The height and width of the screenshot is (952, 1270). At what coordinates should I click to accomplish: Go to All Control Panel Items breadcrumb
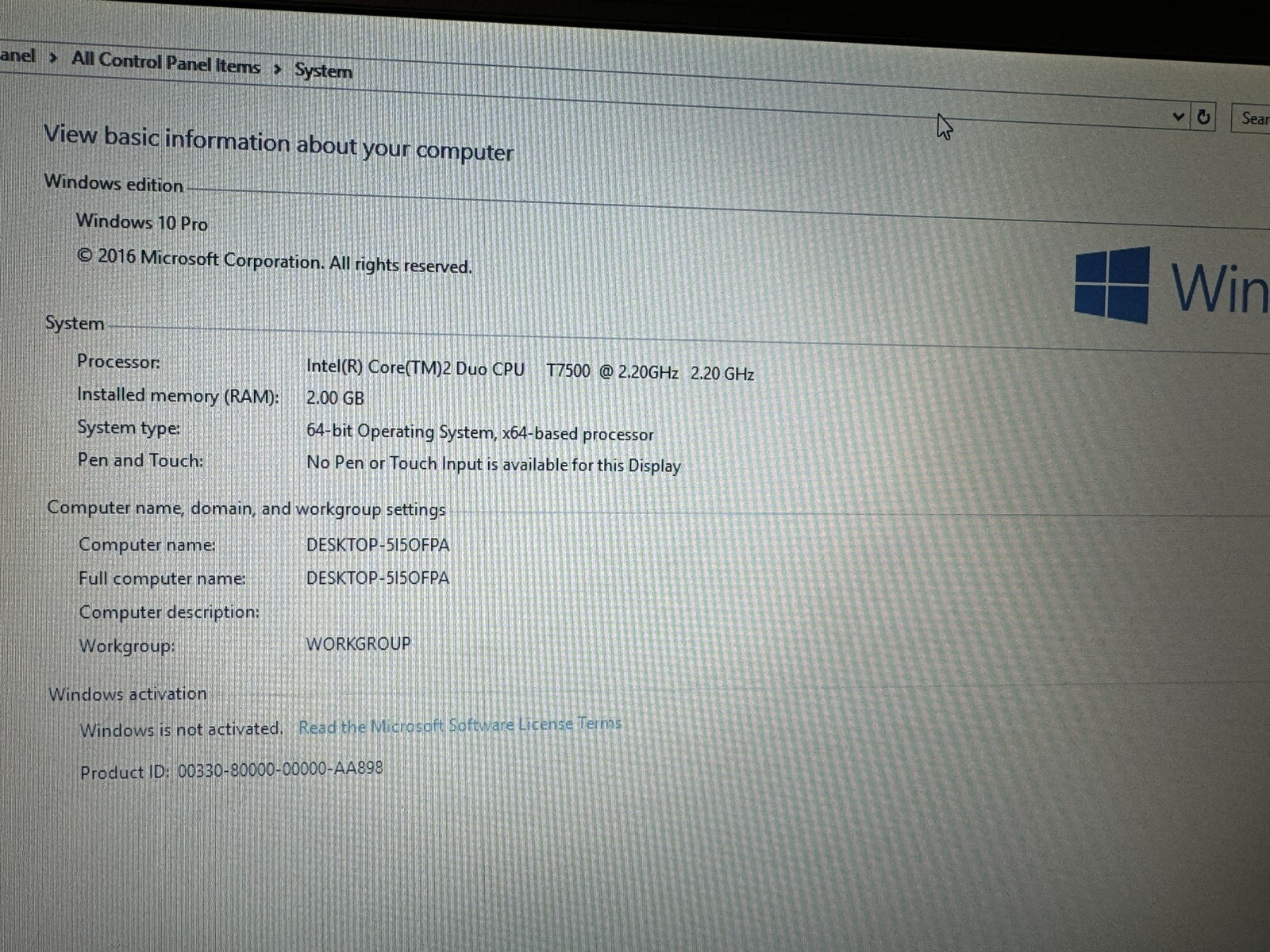tap(166, 62)
